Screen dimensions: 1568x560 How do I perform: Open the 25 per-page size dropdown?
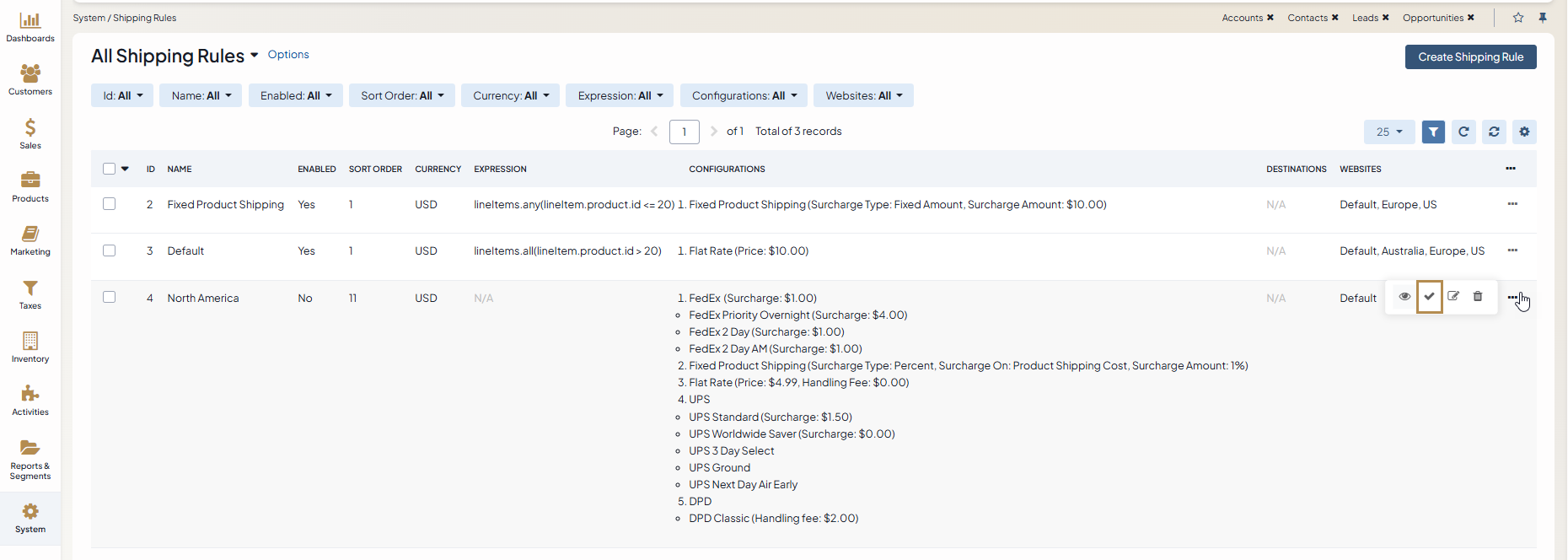[x=1388, y=132]
